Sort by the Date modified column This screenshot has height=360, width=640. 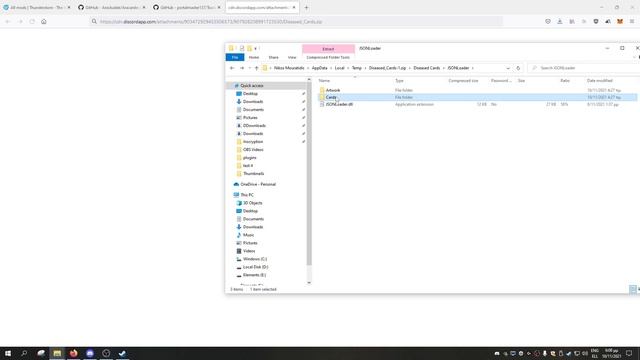point(600,81)
